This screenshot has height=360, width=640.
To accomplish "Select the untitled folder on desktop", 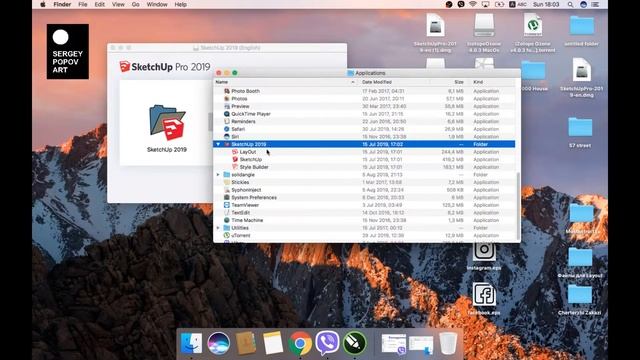I will [x=582, y=31].
